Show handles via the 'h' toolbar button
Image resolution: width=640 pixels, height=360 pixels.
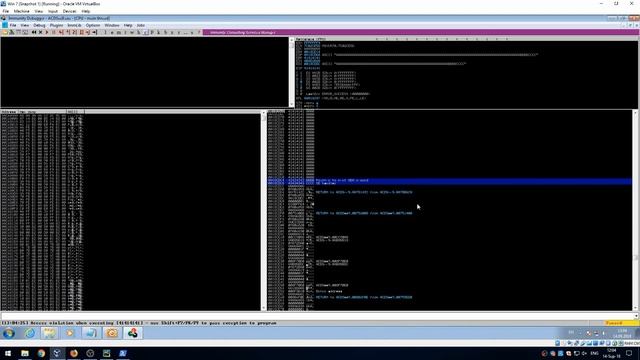point(138,32)
